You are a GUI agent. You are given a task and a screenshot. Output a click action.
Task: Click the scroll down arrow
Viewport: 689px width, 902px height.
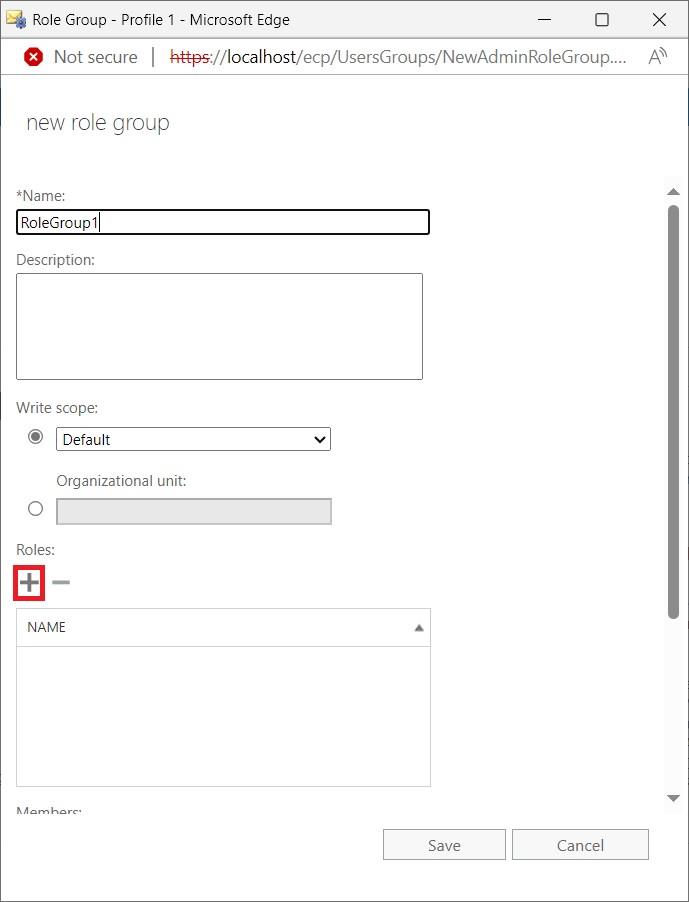click(673, 797)
